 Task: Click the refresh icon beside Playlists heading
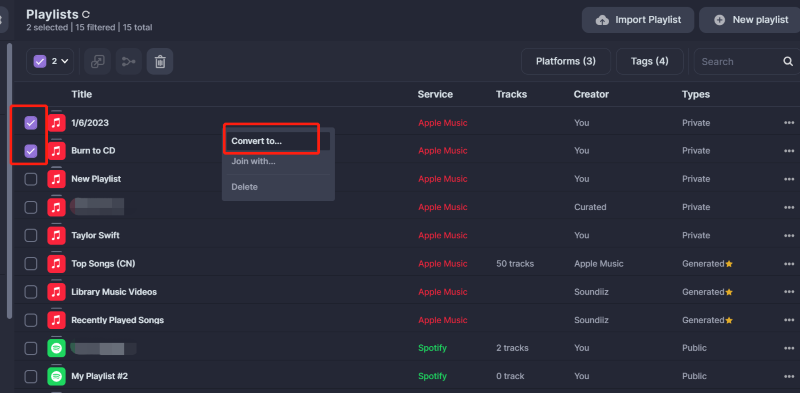(x=86, y=15)
